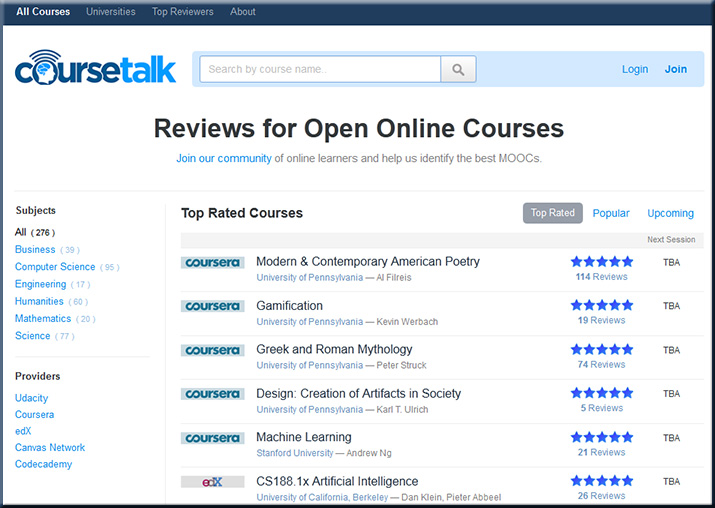This screenshot has width=715, height=508.
Task: Click star rating for Modern & Contemporary American Poetry
Action: tap(602, 261)
